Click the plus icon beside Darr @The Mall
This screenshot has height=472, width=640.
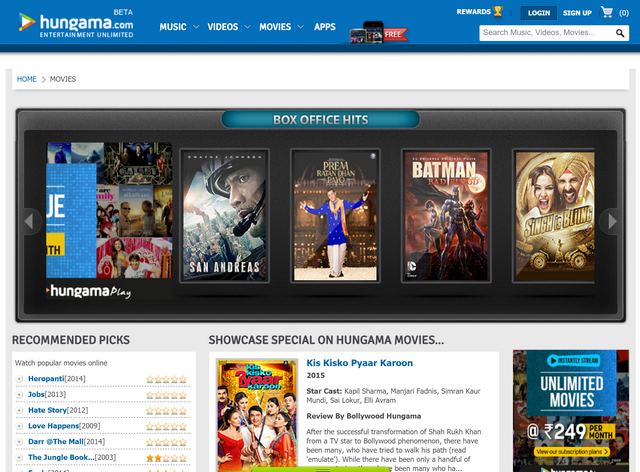19,442
